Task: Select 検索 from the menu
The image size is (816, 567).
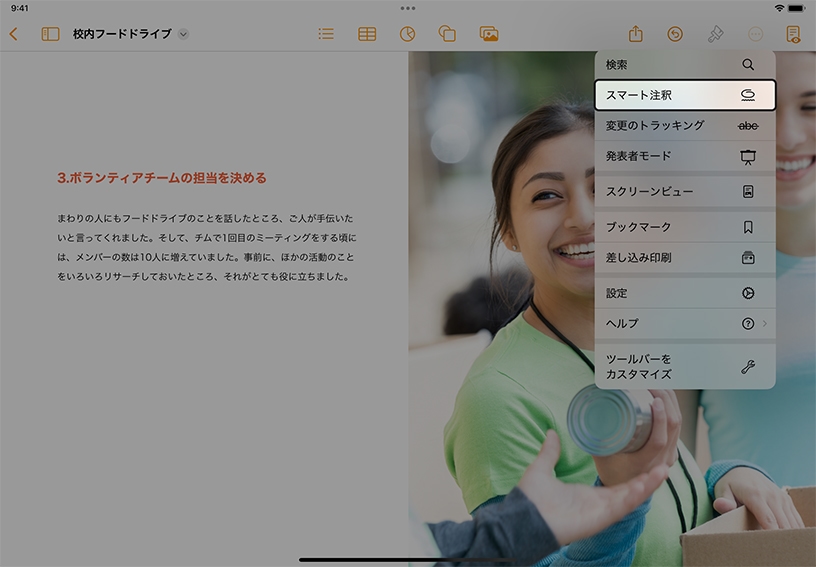Action: click(684, 64)
